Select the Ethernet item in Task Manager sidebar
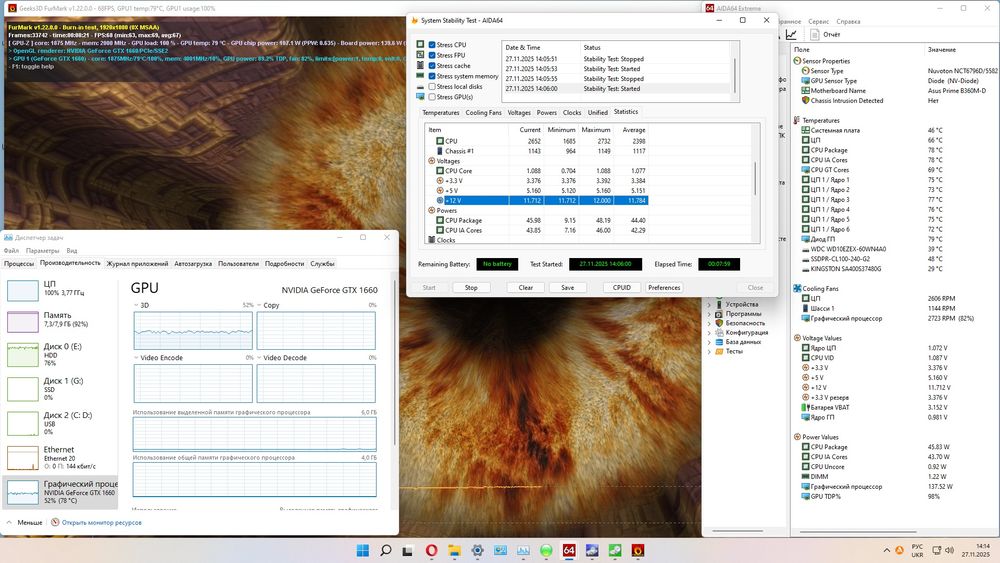 (x=60, y=457)
